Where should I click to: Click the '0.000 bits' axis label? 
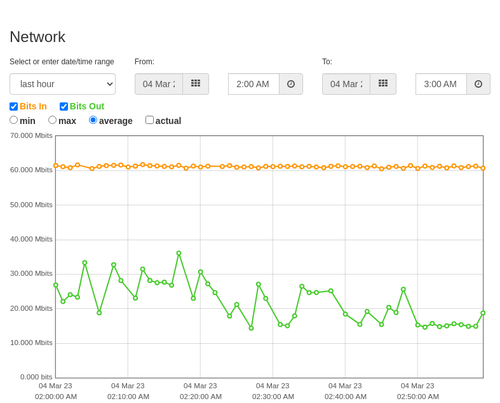[x=36, y=377]
